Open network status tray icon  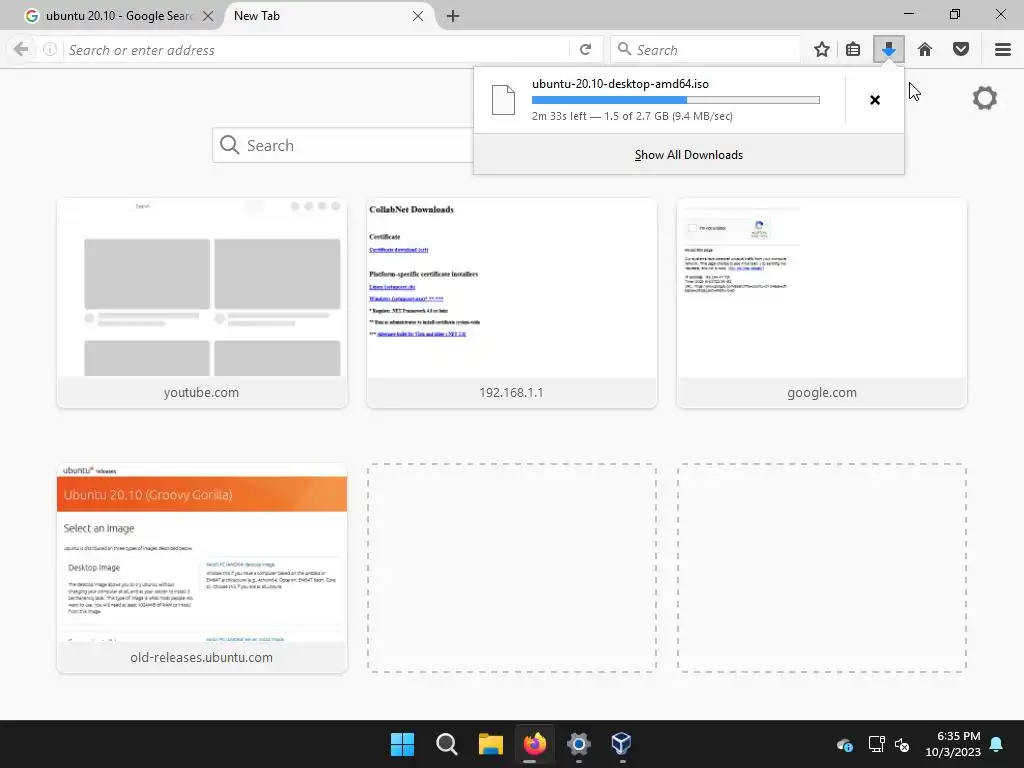click(876, 744)
